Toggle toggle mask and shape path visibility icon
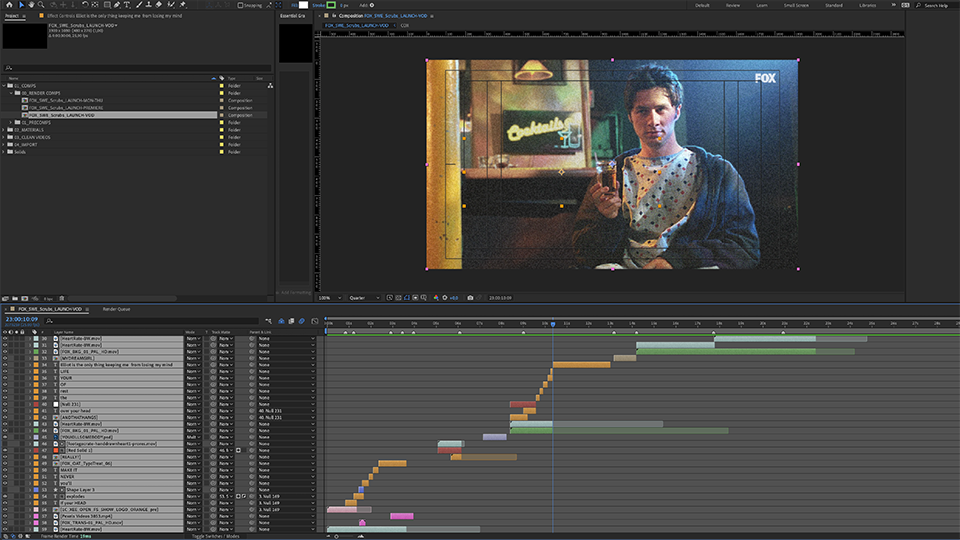Screen dimensions: 960x540 click(x=407, y=298)
